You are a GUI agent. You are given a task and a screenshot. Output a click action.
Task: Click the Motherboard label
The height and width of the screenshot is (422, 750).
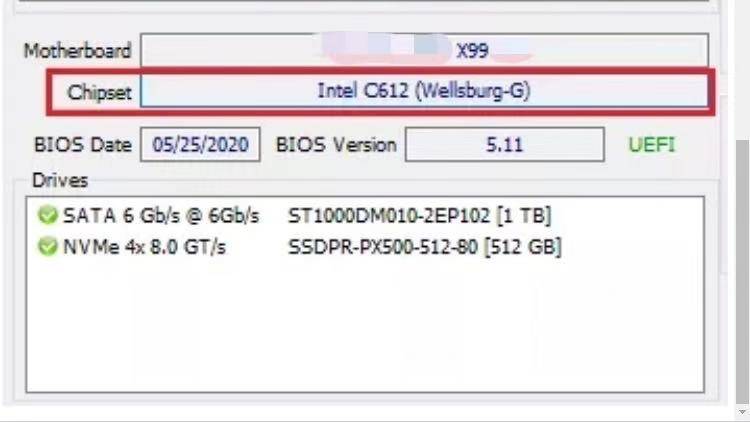pos(77,50)
